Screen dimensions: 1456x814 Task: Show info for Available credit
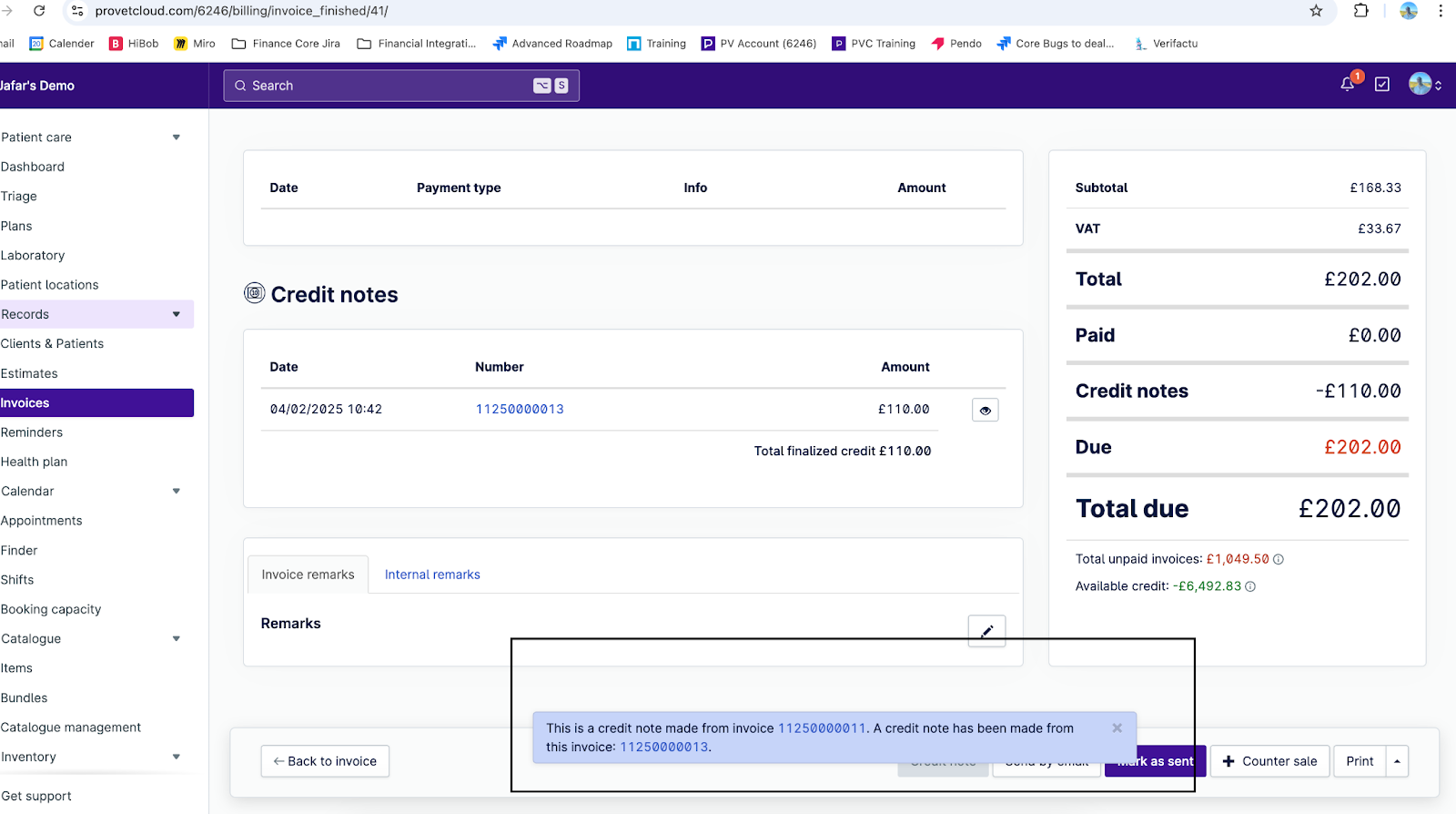(1250, 586)
